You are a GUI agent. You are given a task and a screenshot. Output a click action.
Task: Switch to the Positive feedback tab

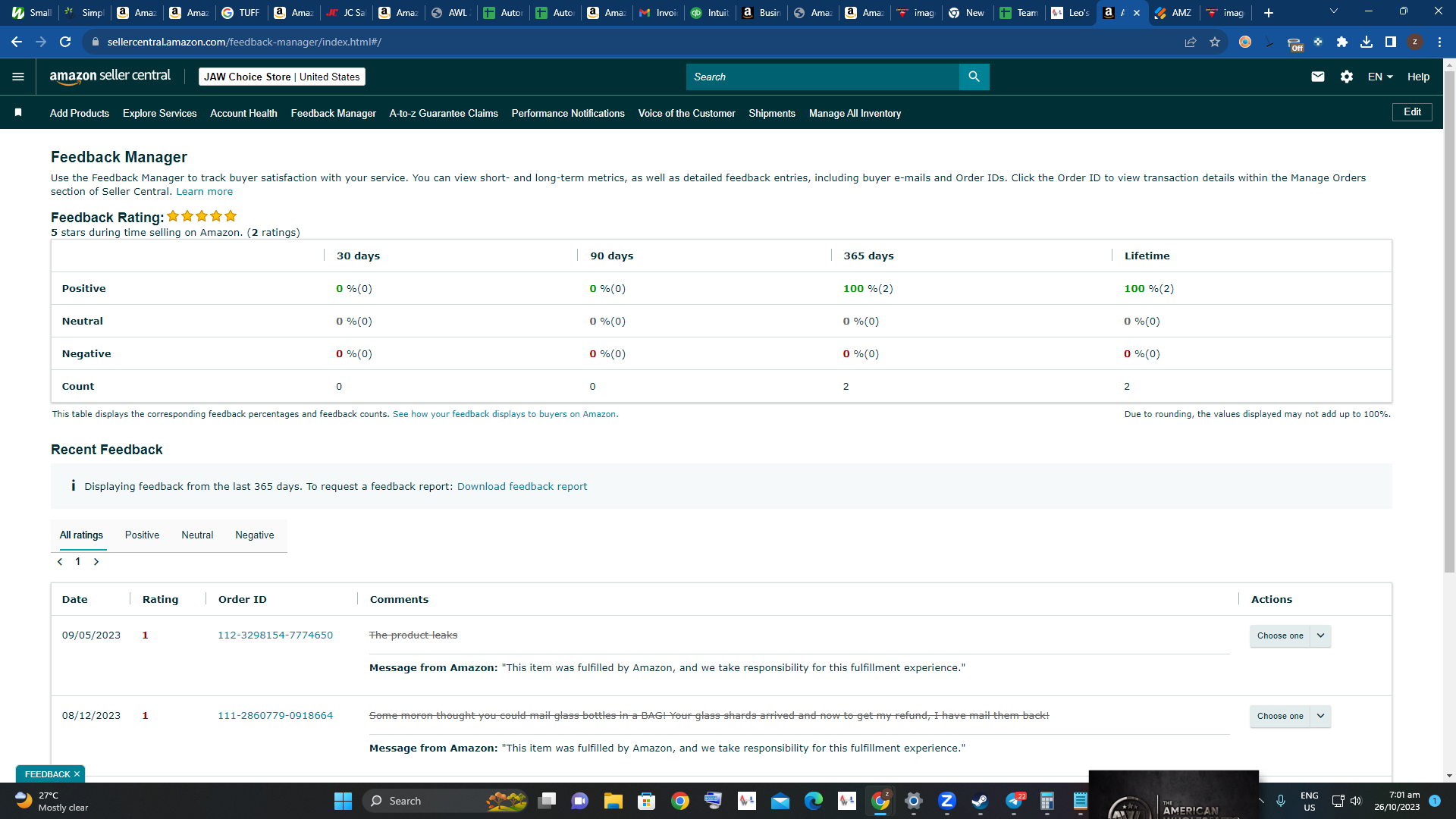(142, 535)
